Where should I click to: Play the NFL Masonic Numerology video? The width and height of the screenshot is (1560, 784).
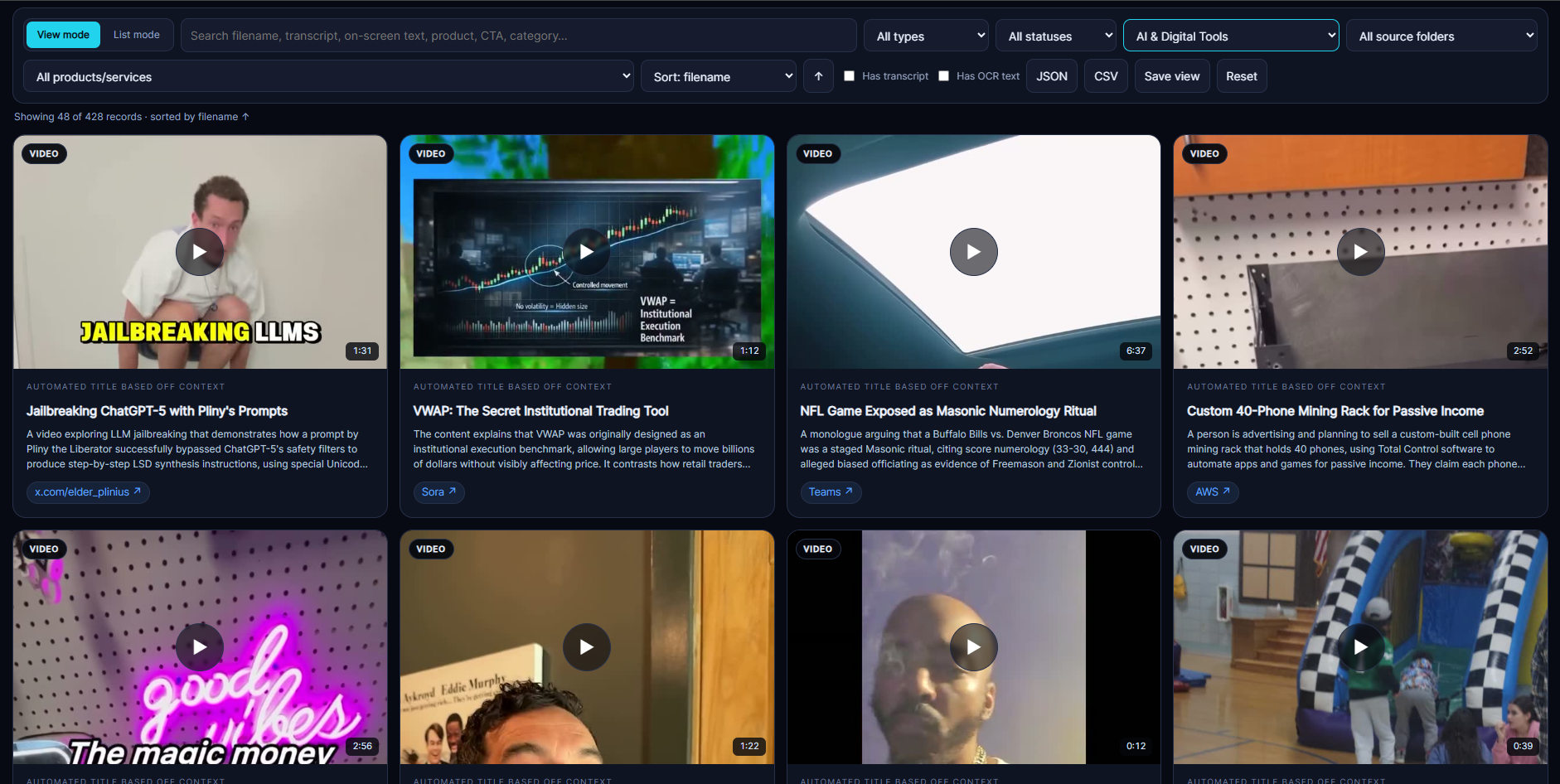pos(974,252)
